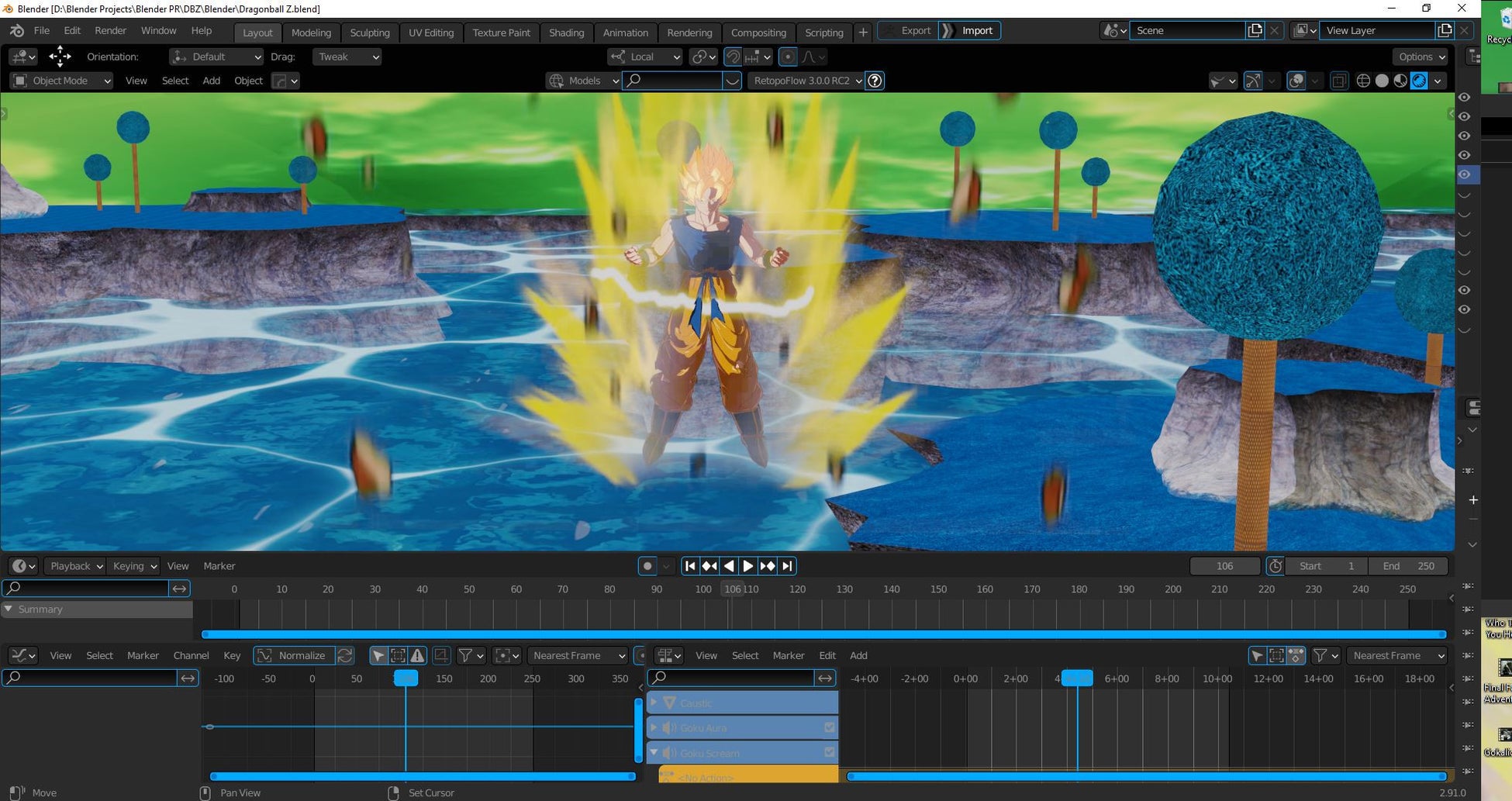The width and height of the screenshot is (1512, 801).
Task: Switch viewport to wireframe shading
Action: click(1363, 81)
